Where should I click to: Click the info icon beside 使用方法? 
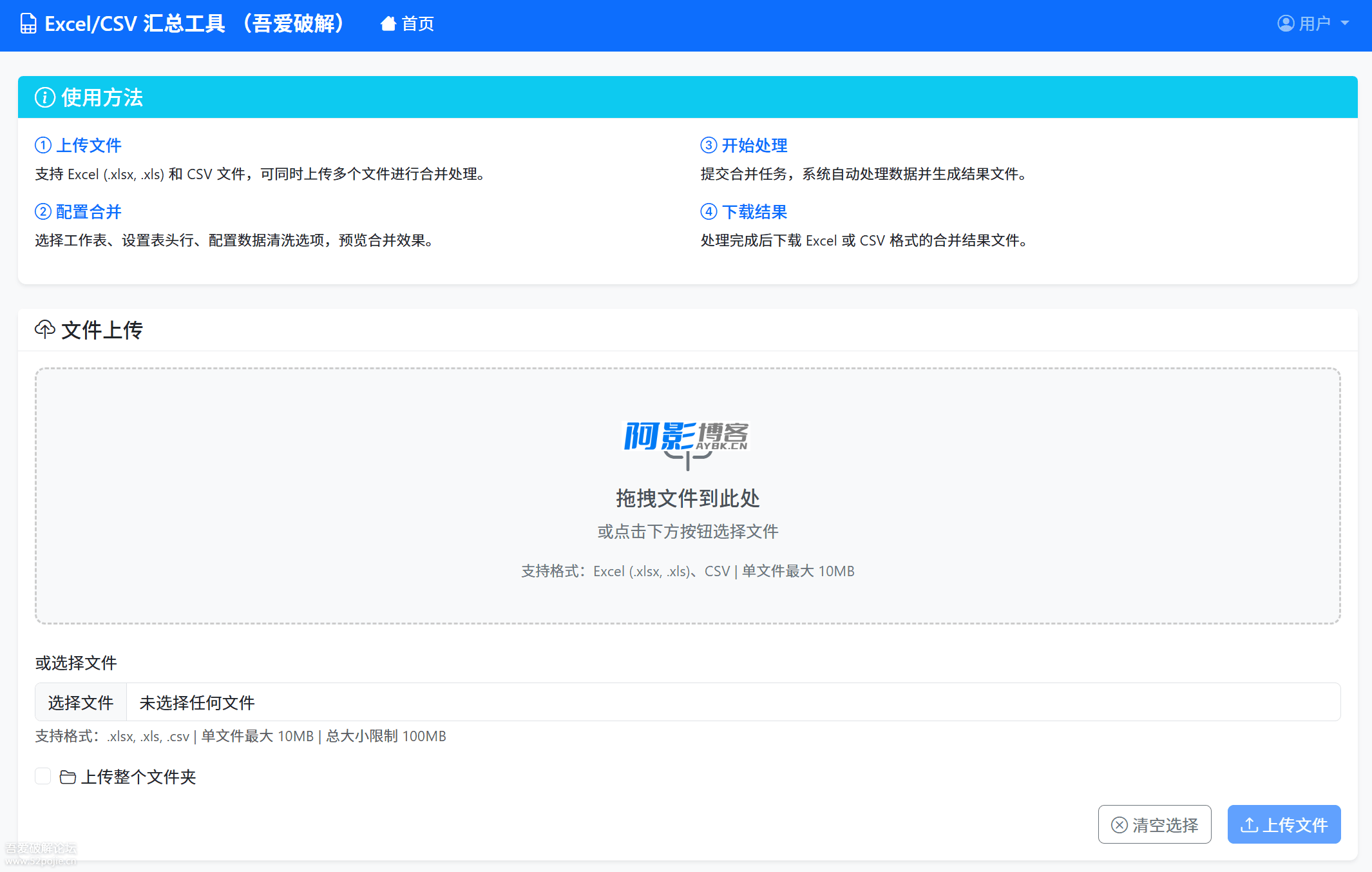coord(44,97)
